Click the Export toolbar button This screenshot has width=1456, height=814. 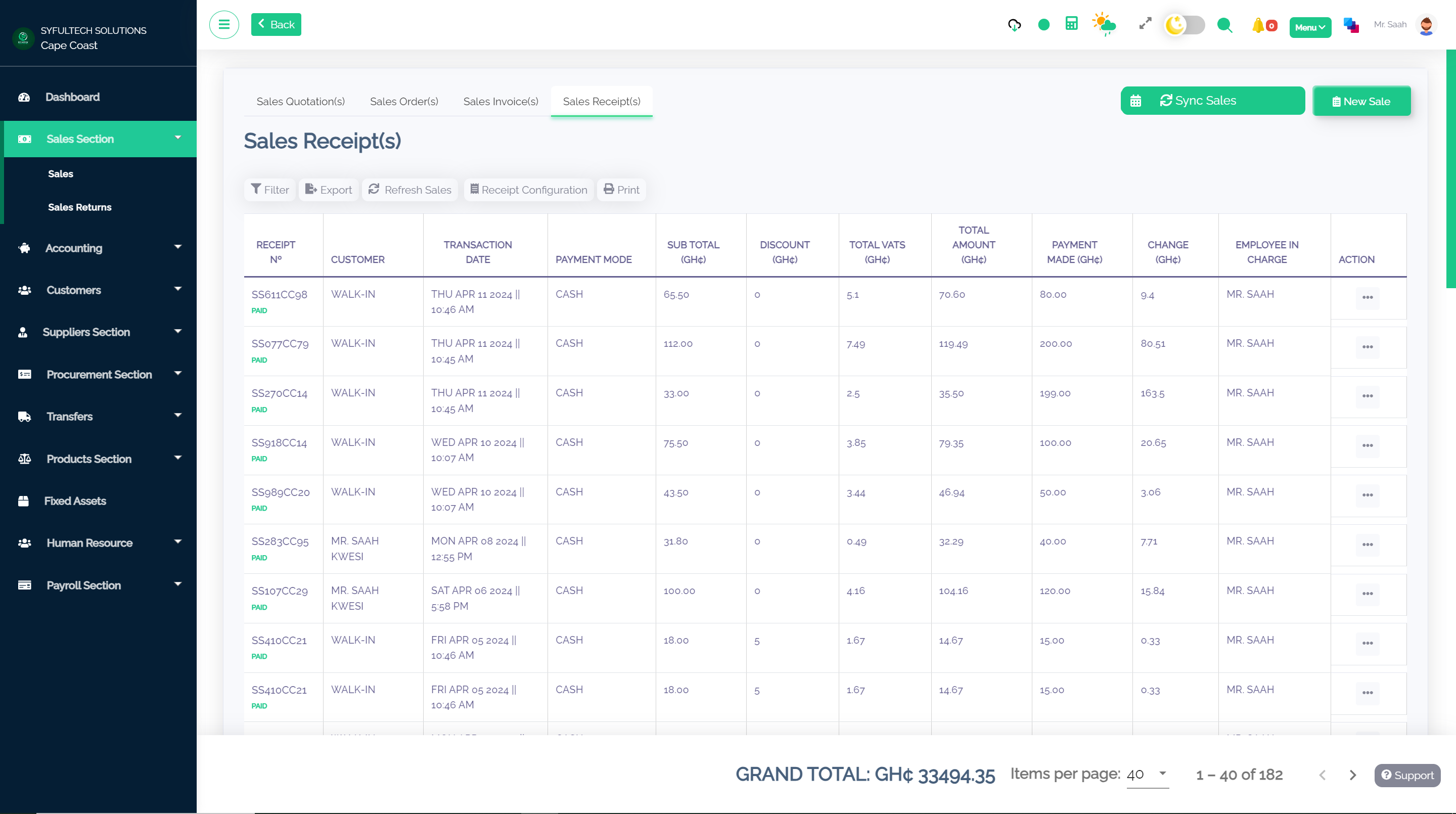tap(329, 190)
